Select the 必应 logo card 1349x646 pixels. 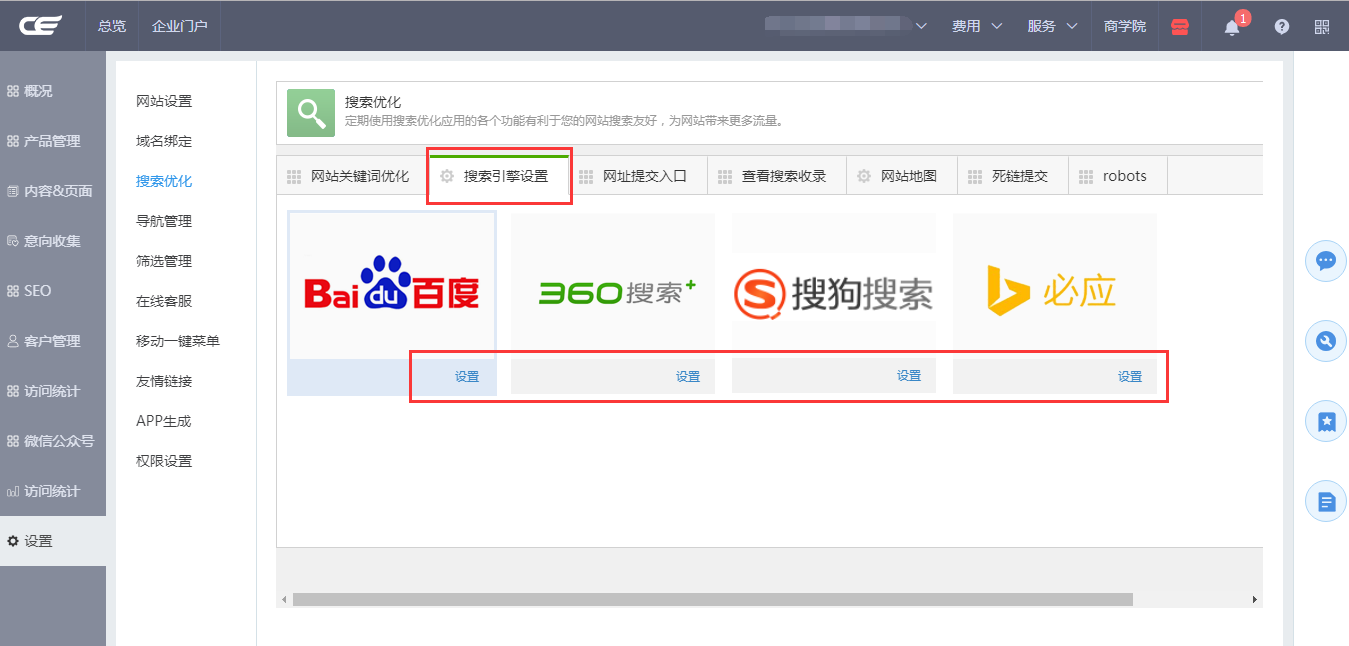click(1054, 286)
